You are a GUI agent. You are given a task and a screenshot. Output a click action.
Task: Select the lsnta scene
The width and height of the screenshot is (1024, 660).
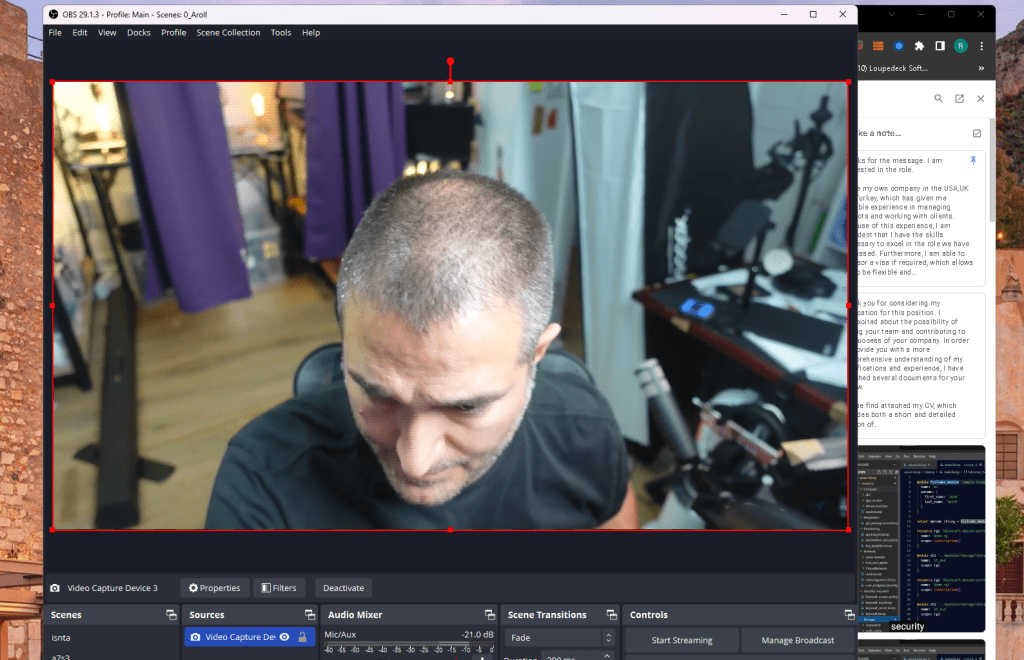pyautogui.click(x=61, y=637)
